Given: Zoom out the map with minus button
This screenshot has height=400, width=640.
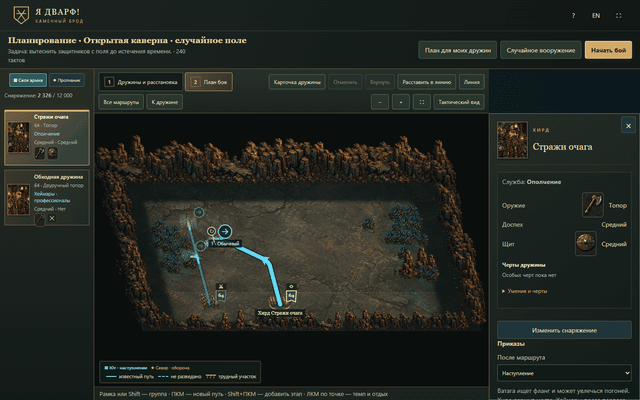Looking at the screenshot, I should [x=380, y=102].
